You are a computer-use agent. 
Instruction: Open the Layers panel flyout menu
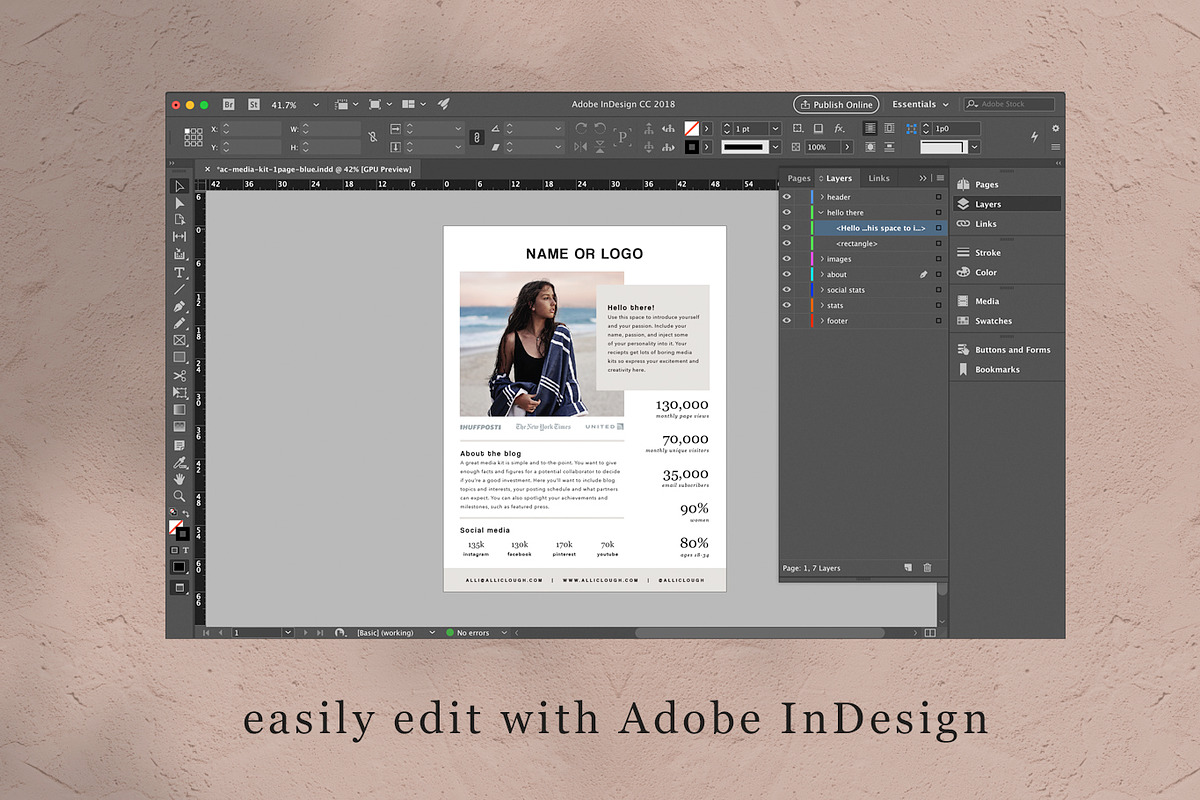pos(940,178)
